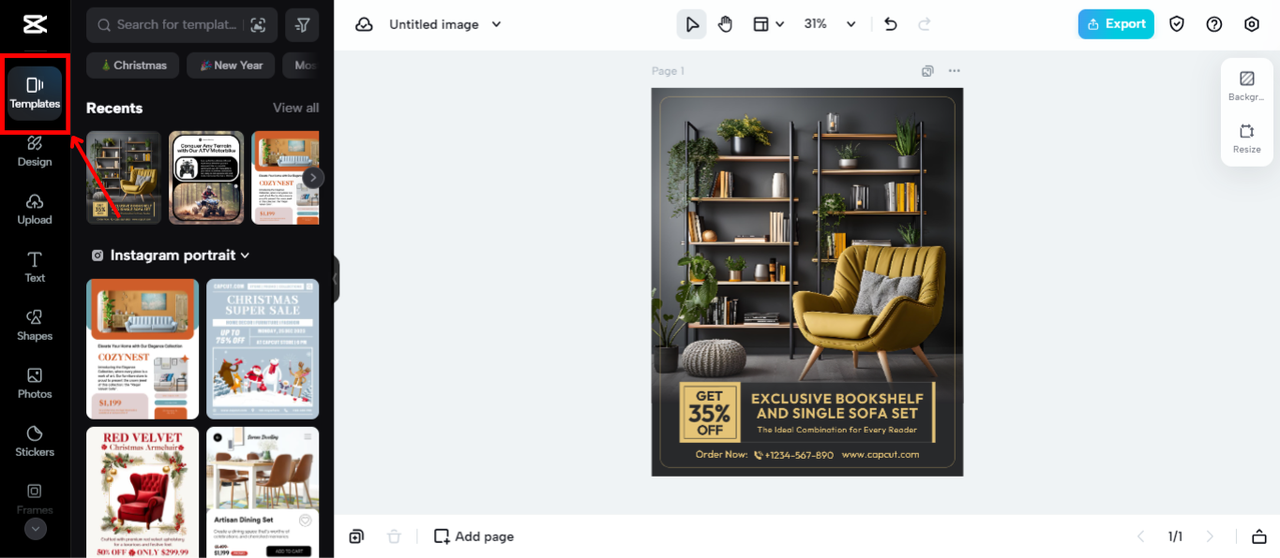The width and height of the screenshot is (1280, 558).
Task: Undo the last action
Action: pos(891,24)
